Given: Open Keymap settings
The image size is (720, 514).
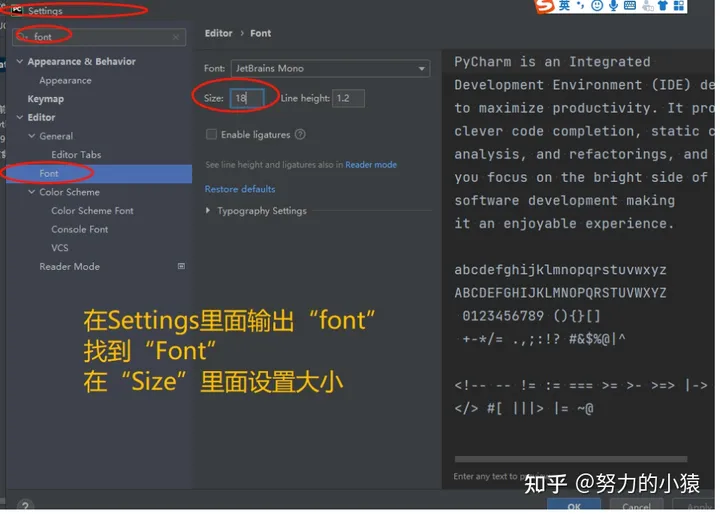Looking at the screenshot, I should point(45,99).
